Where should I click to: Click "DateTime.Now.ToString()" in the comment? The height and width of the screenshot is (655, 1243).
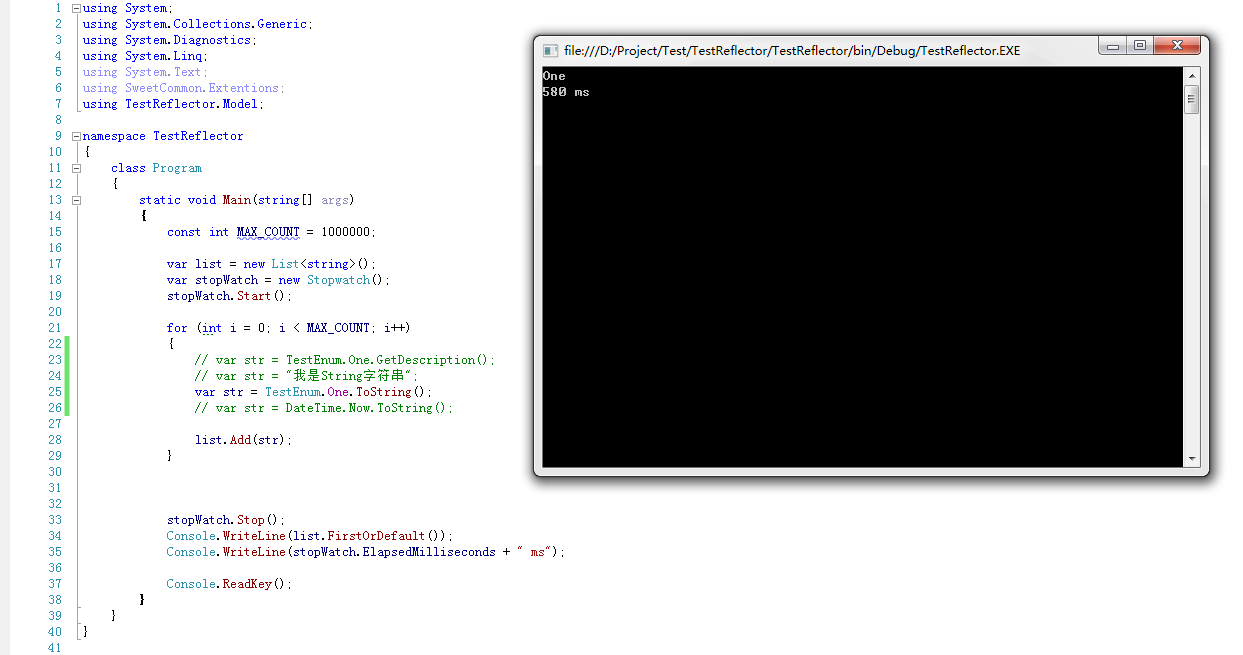click(366, 408)
